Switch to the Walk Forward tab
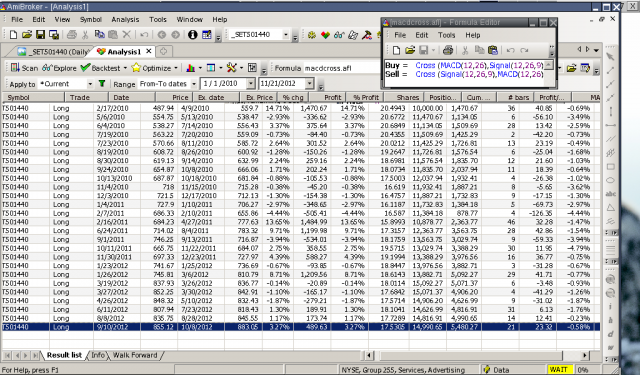Image resolution: width=640 pixels, height=375 pixels. tap(135, 355)
